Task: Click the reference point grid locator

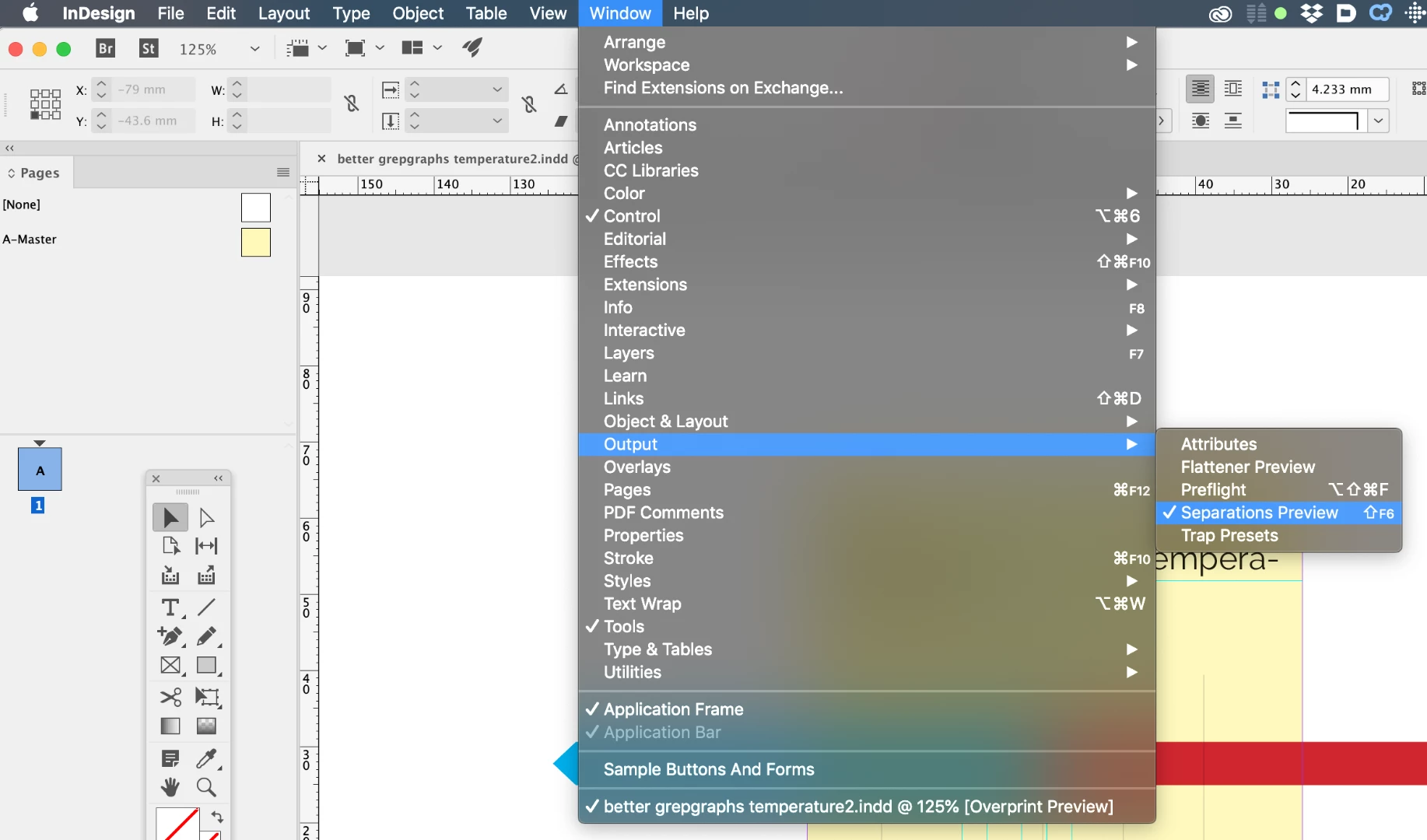Action: (x=45, y=104)
